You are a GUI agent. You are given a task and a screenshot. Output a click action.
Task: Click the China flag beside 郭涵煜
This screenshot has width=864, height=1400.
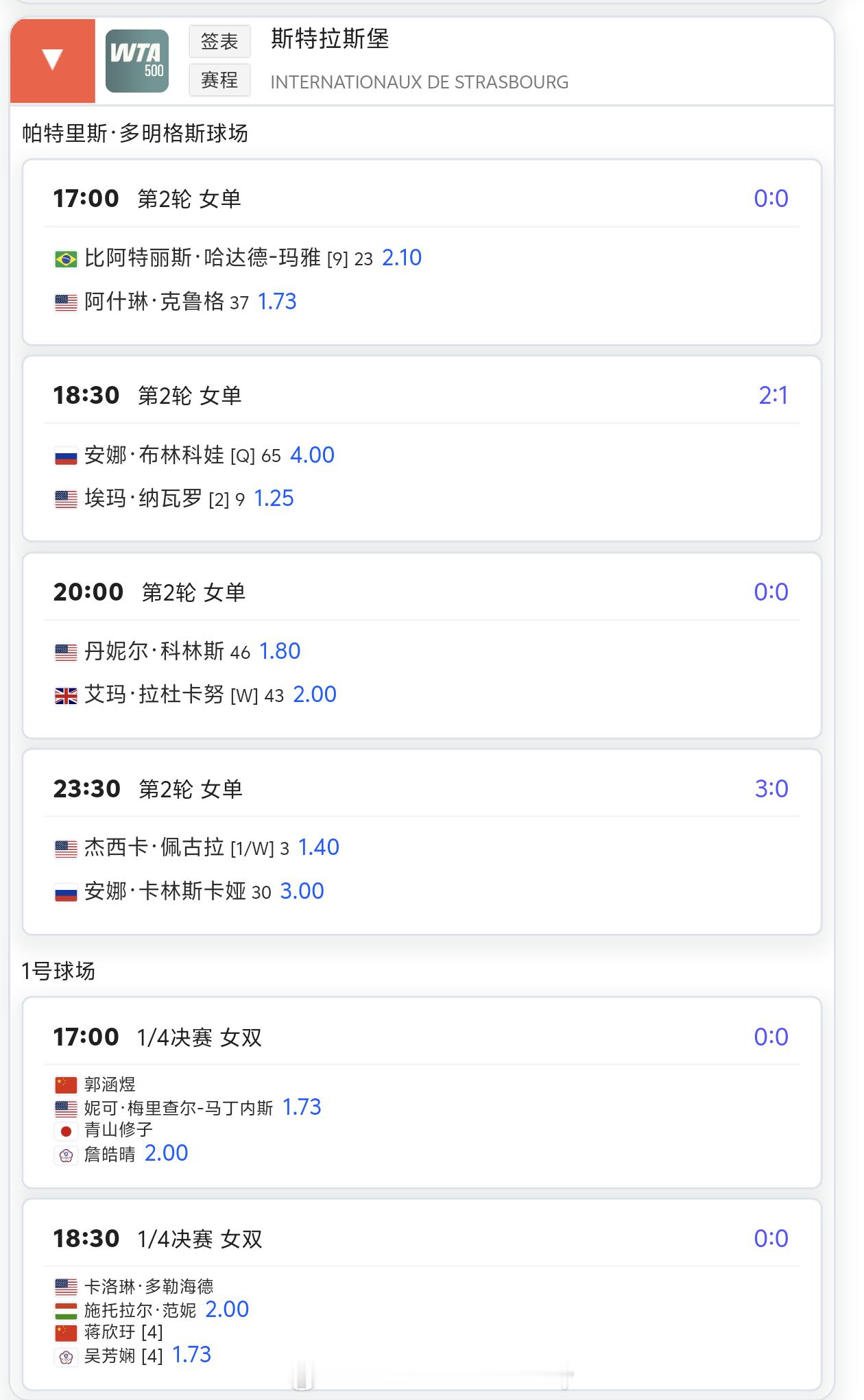click(x=66, y=1085)
